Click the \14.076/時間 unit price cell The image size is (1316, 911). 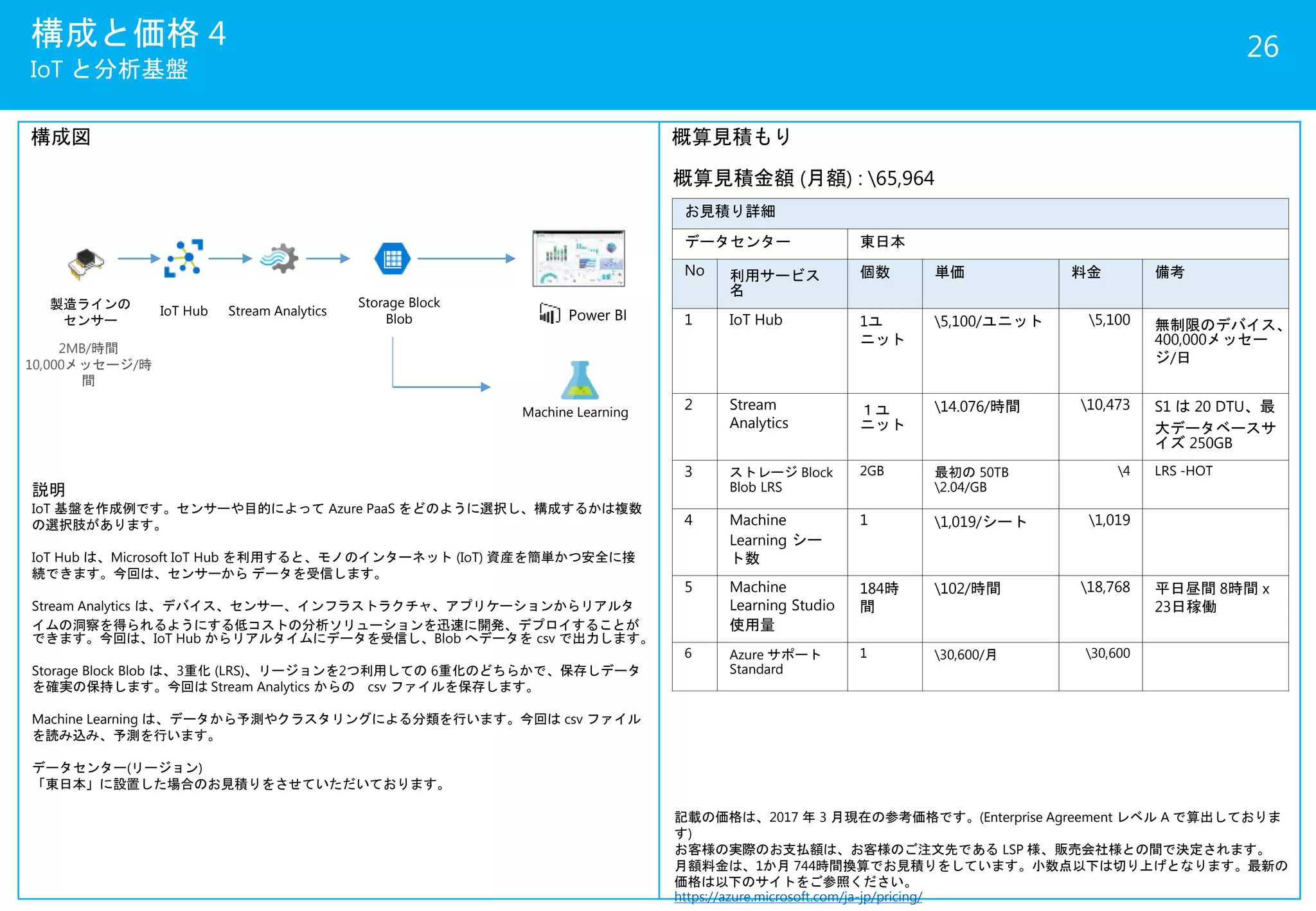(x=990, y=427)
